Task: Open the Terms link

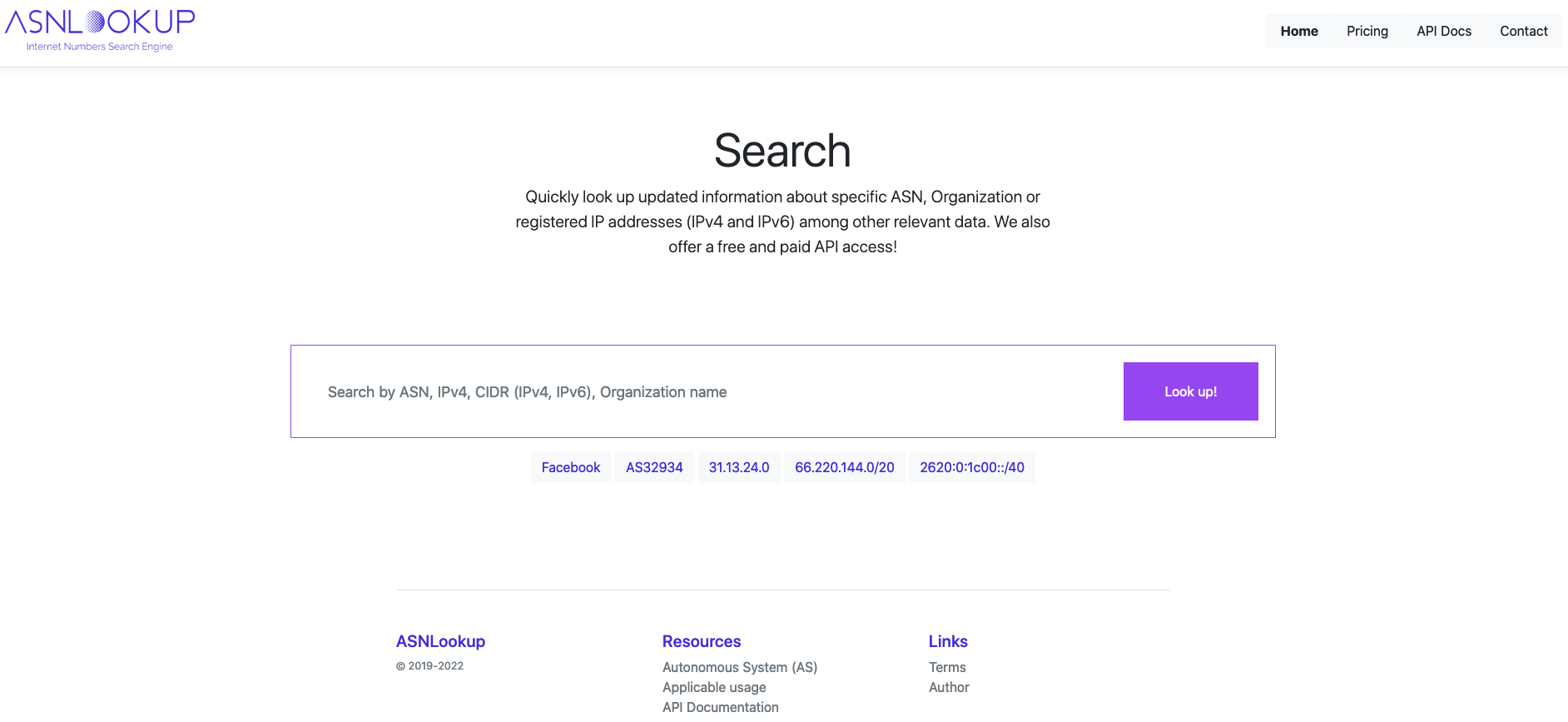Action: click(946, 667)
